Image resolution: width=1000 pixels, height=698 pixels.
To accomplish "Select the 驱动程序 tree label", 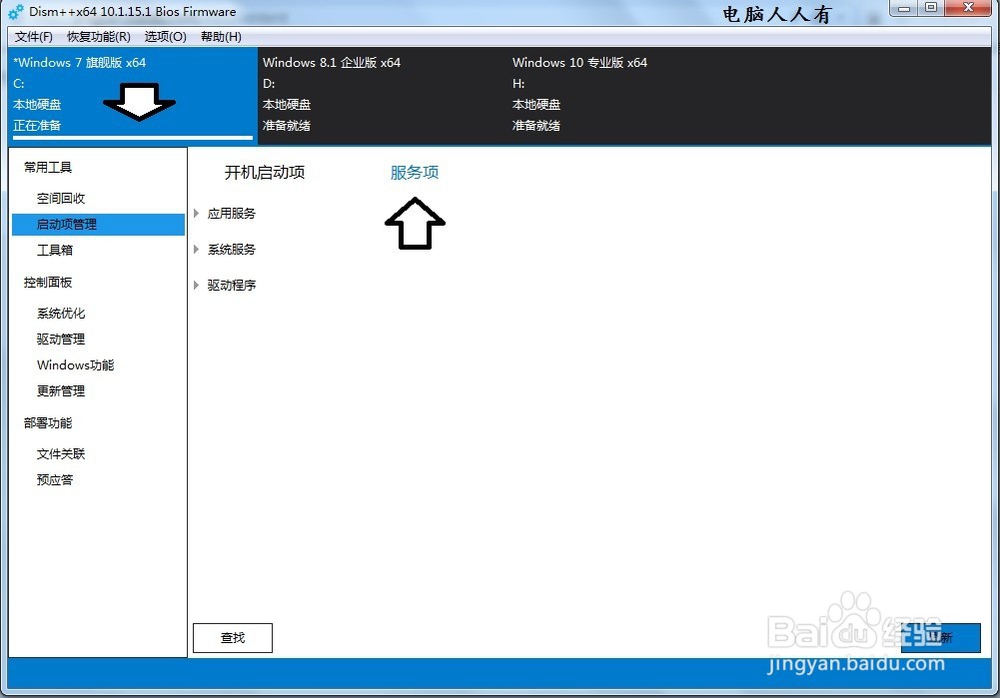I will pos(232,285).
